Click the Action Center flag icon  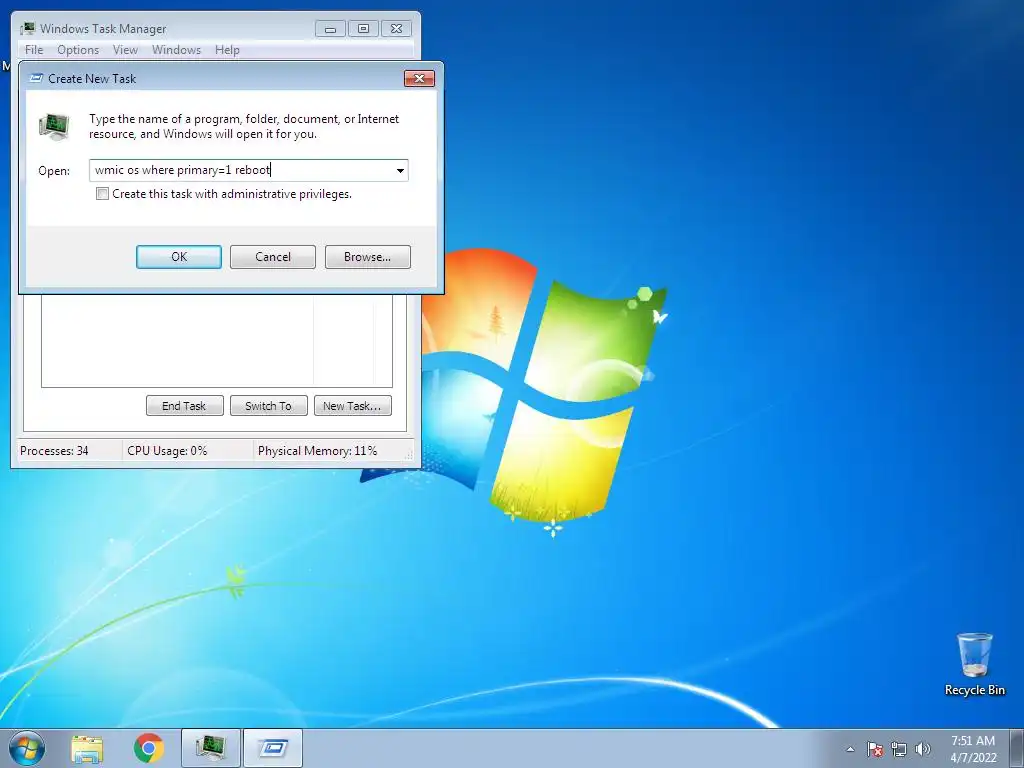click(875, 749)
